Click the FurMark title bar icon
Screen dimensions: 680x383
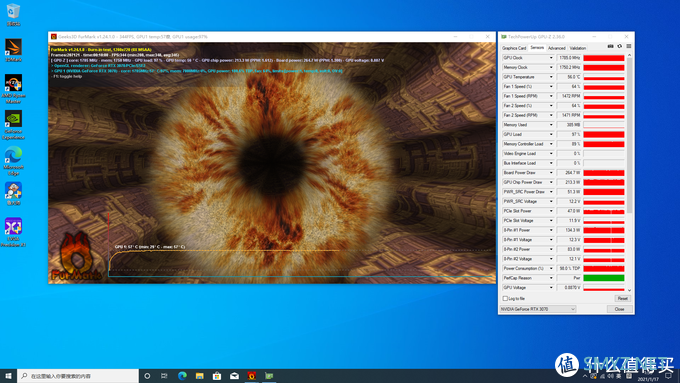54,37
